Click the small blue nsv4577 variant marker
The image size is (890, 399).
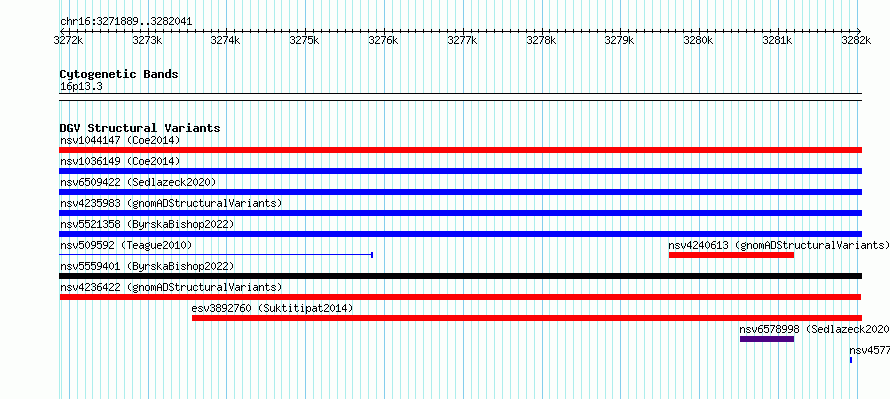851,360
